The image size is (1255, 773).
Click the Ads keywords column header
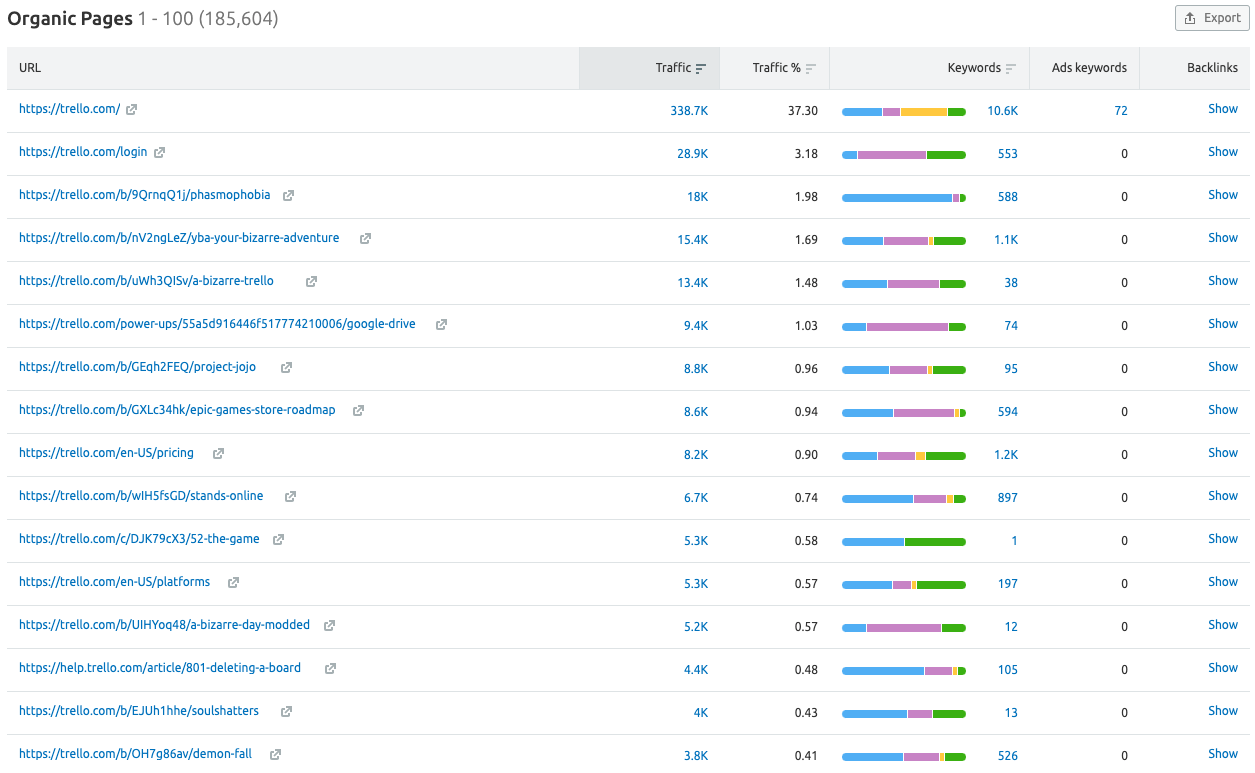point(1089,68)
